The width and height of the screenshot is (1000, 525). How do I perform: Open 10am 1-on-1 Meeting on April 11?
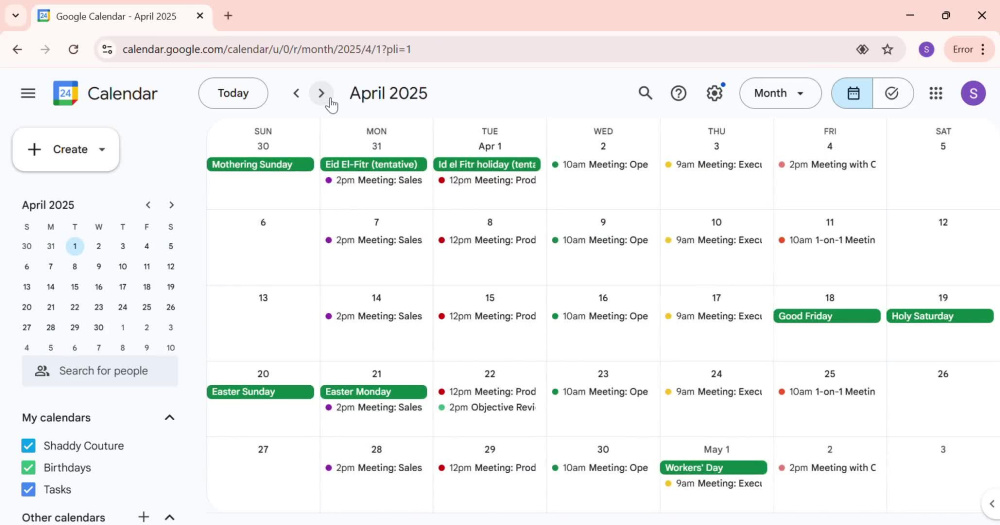point(827,240)
